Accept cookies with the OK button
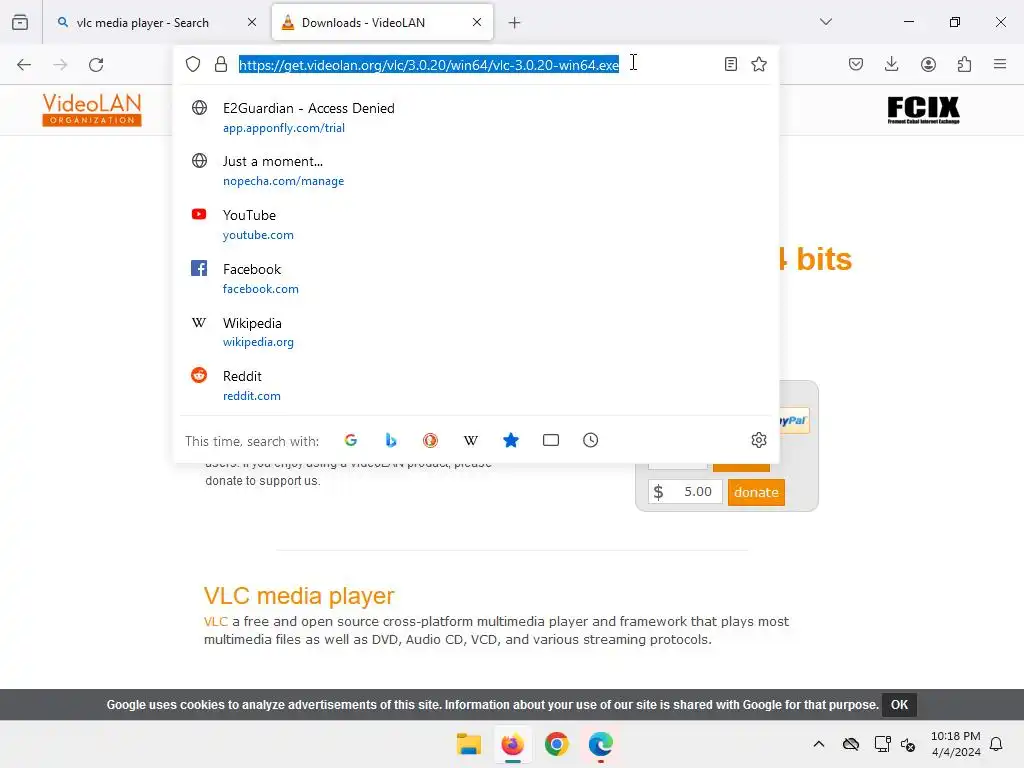This screenshot has width=1024, height=768. point(899,705)
